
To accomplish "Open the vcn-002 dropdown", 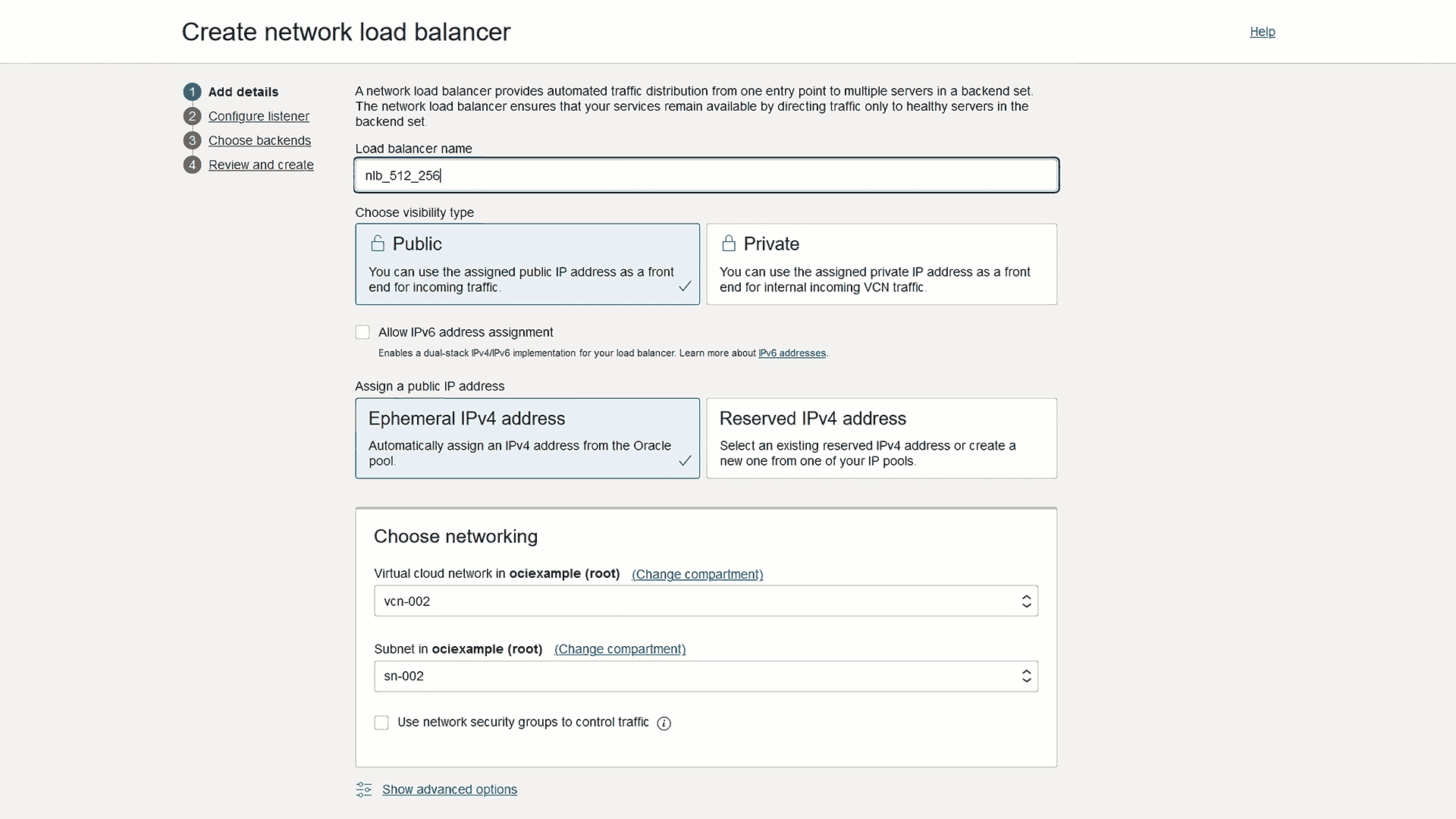I will tap(706, 601).
